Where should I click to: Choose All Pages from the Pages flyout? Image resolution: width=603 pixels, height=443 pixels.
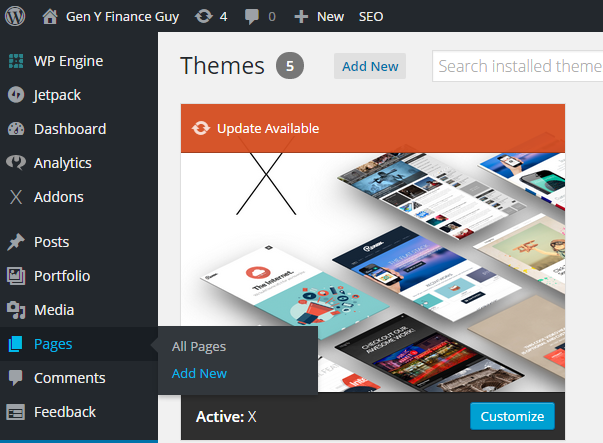[x=199, y=346]
